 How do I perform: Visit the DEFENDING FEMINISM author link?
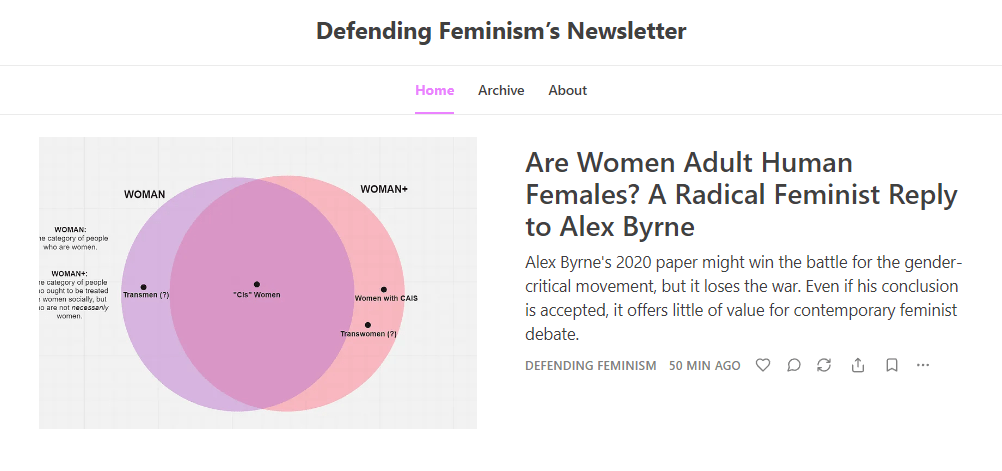591,366
